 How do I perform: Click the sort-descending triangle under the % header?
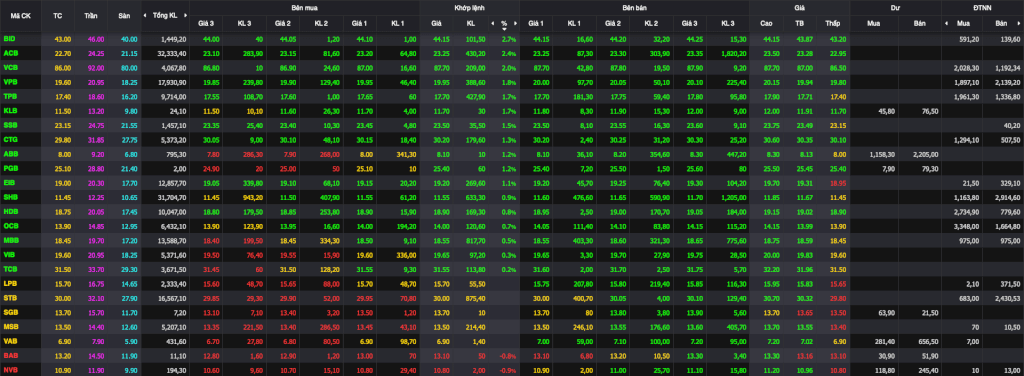504,29
